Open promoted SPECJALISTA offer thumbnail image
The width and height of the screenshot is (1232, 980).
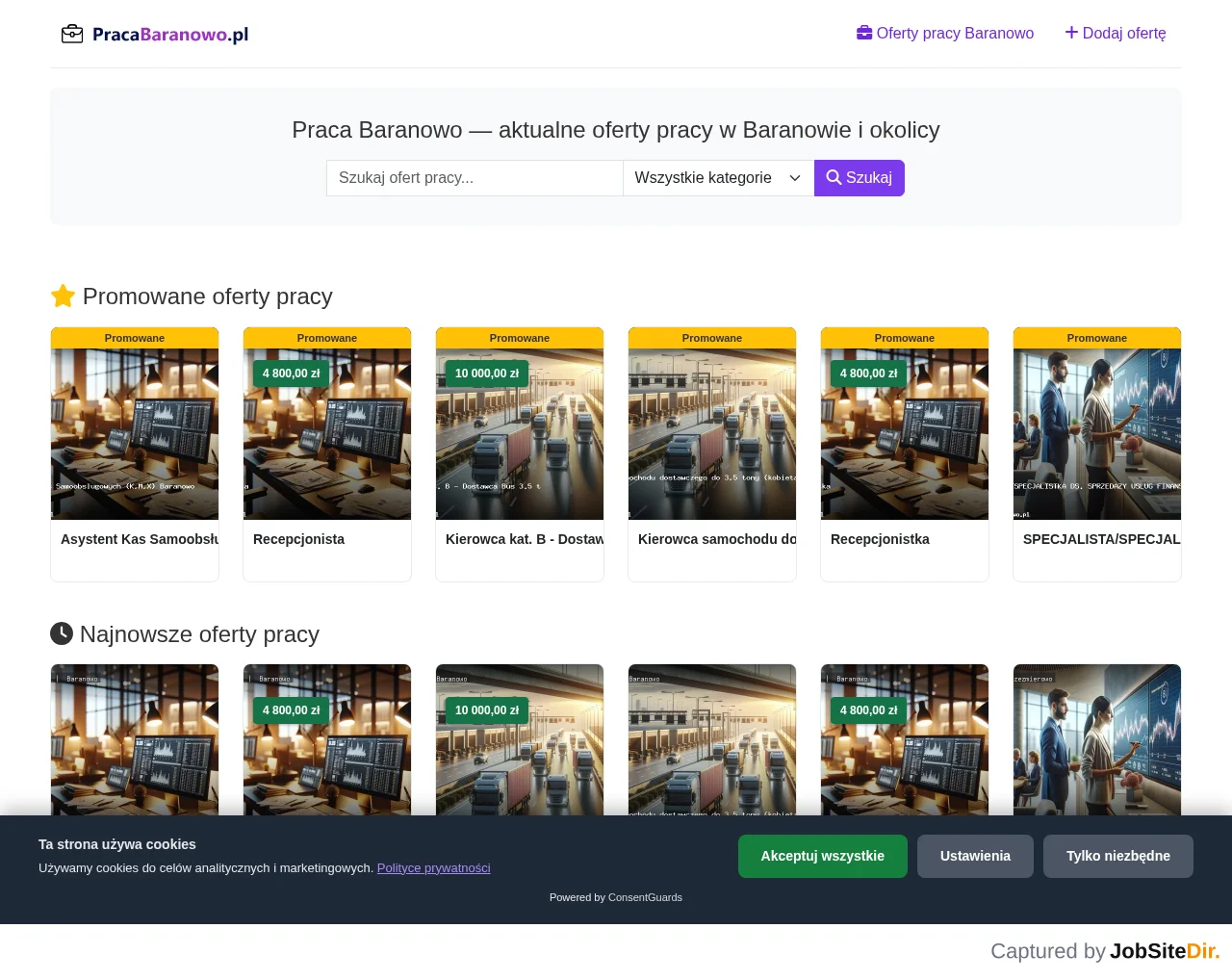coord(1097,434)
